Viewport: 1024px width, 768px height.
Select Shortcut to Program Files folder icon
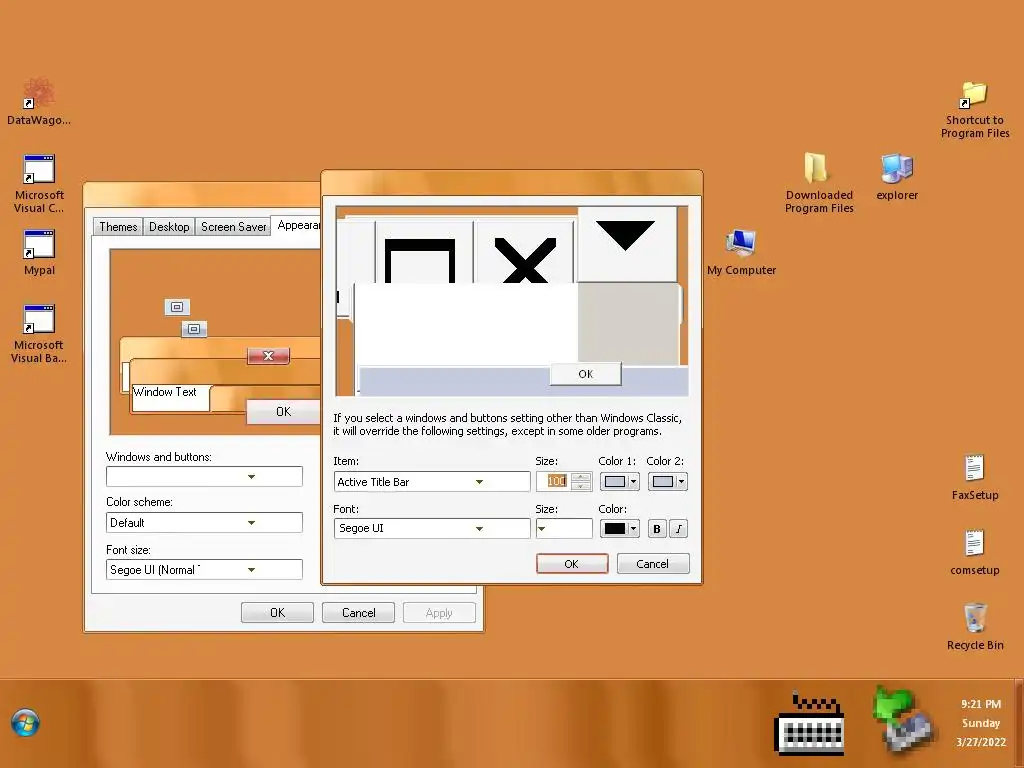click(x=974, y=110)
